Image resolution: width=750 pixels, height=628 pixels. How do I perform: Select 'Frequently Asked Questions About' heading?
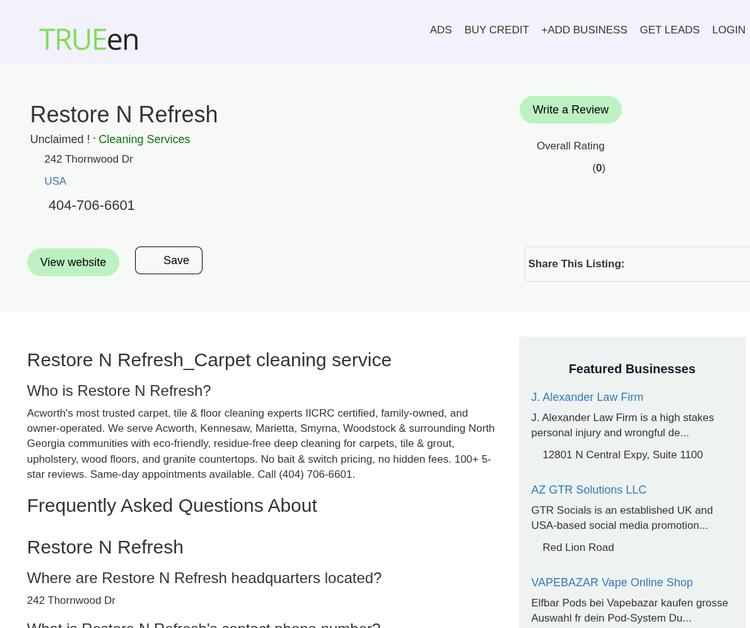pos(172,506)
